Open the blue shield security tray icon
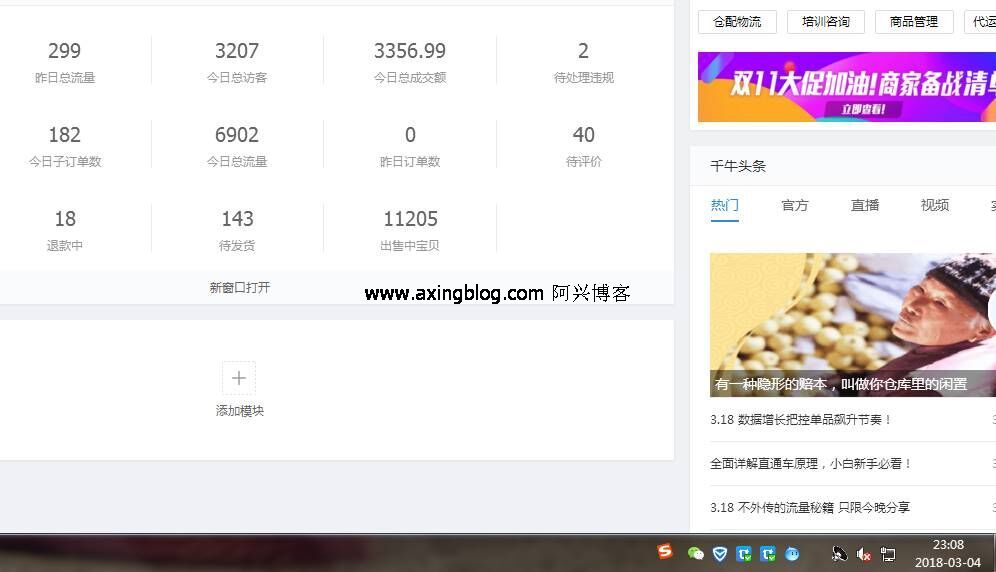Viewport: 996px width, 572px height. [x=720, y=553]
